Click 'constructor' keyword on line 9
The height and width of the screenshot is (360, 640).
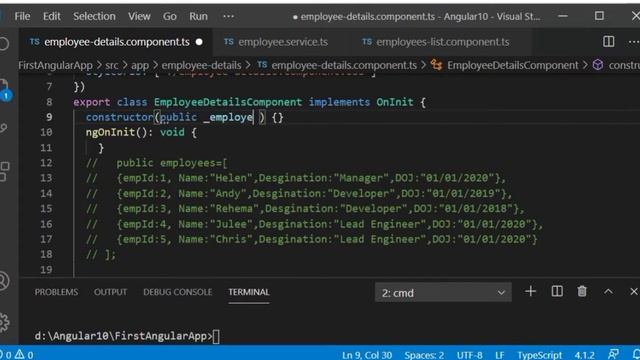pos(119,118)
